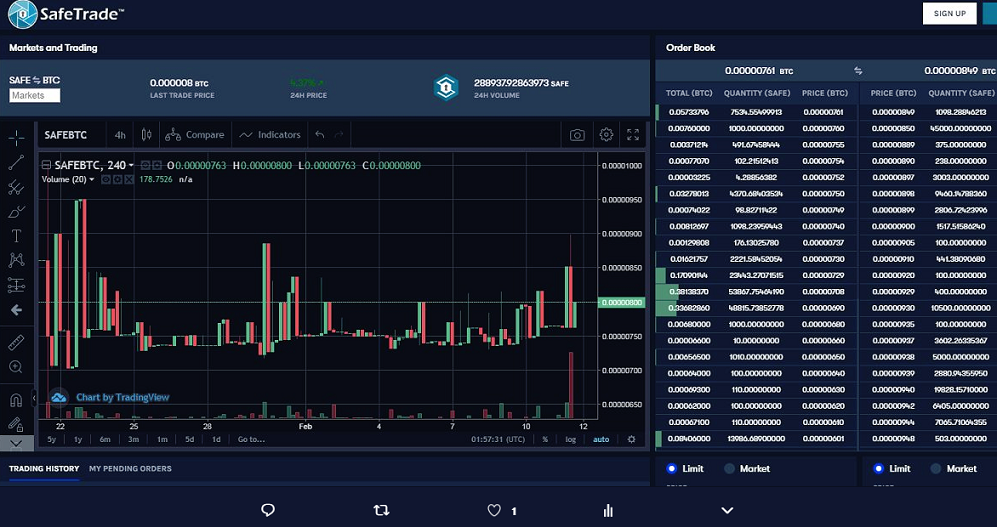Screen dimensions: 997x527
Task: Open the Volume (20) dropdown arrow
Action: (92, 180)
